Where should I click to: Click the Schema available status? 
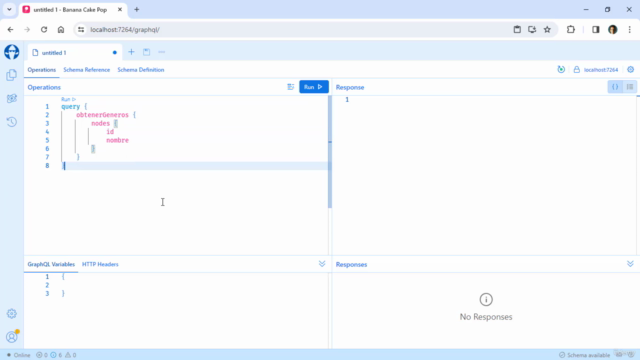click(584, 355)
